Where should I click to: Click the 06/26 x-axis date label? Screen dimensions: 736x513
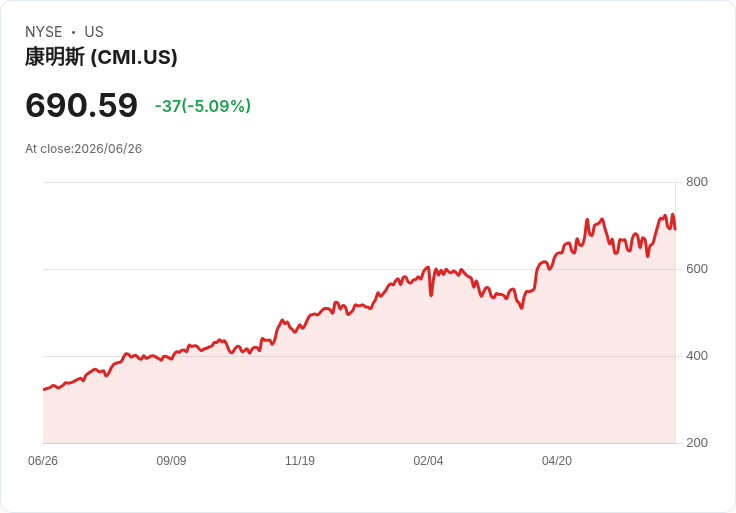point(43,461)
